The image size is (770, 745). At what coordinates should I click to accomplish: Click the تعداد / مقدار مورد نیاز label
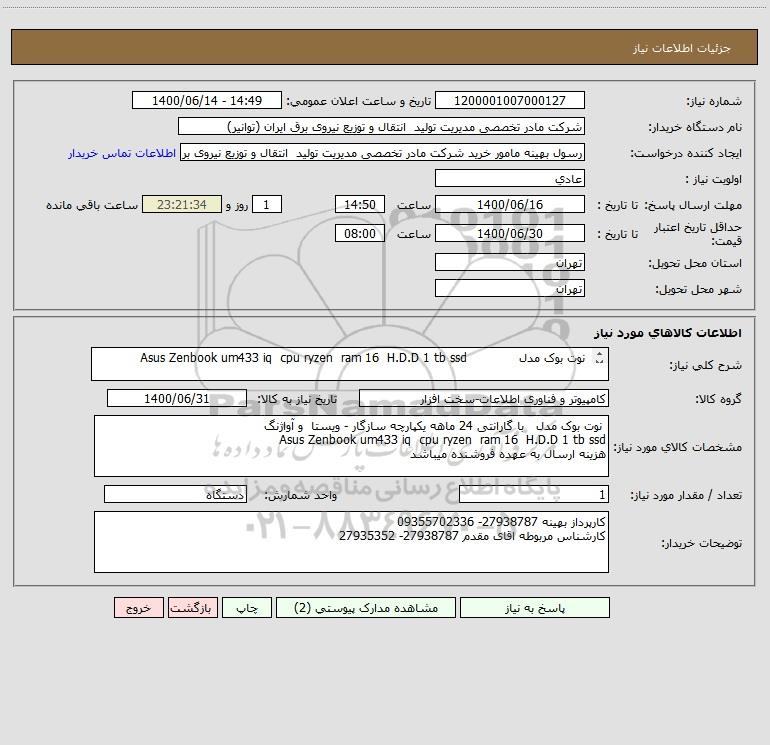click(x=686, y=495)
